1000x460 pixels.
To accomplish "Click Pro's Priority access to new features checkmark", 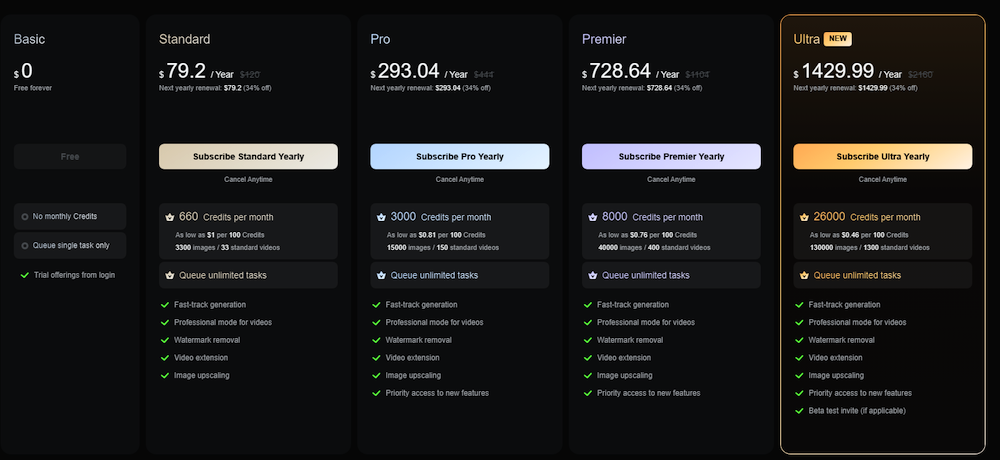I will (376, 394).
